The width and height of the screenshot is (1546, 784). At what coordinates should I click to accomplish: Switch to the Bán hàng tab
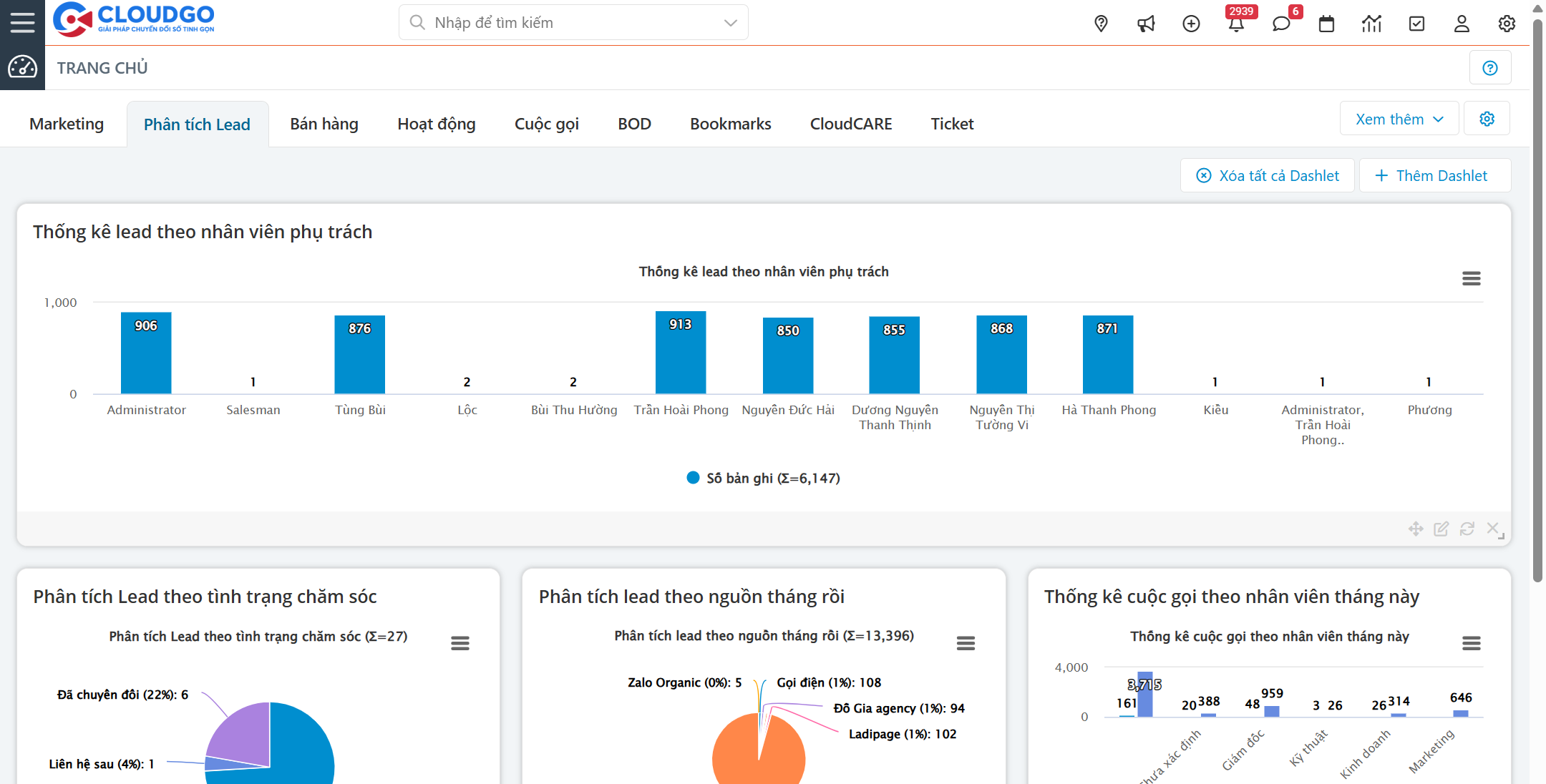click(324, 124)
